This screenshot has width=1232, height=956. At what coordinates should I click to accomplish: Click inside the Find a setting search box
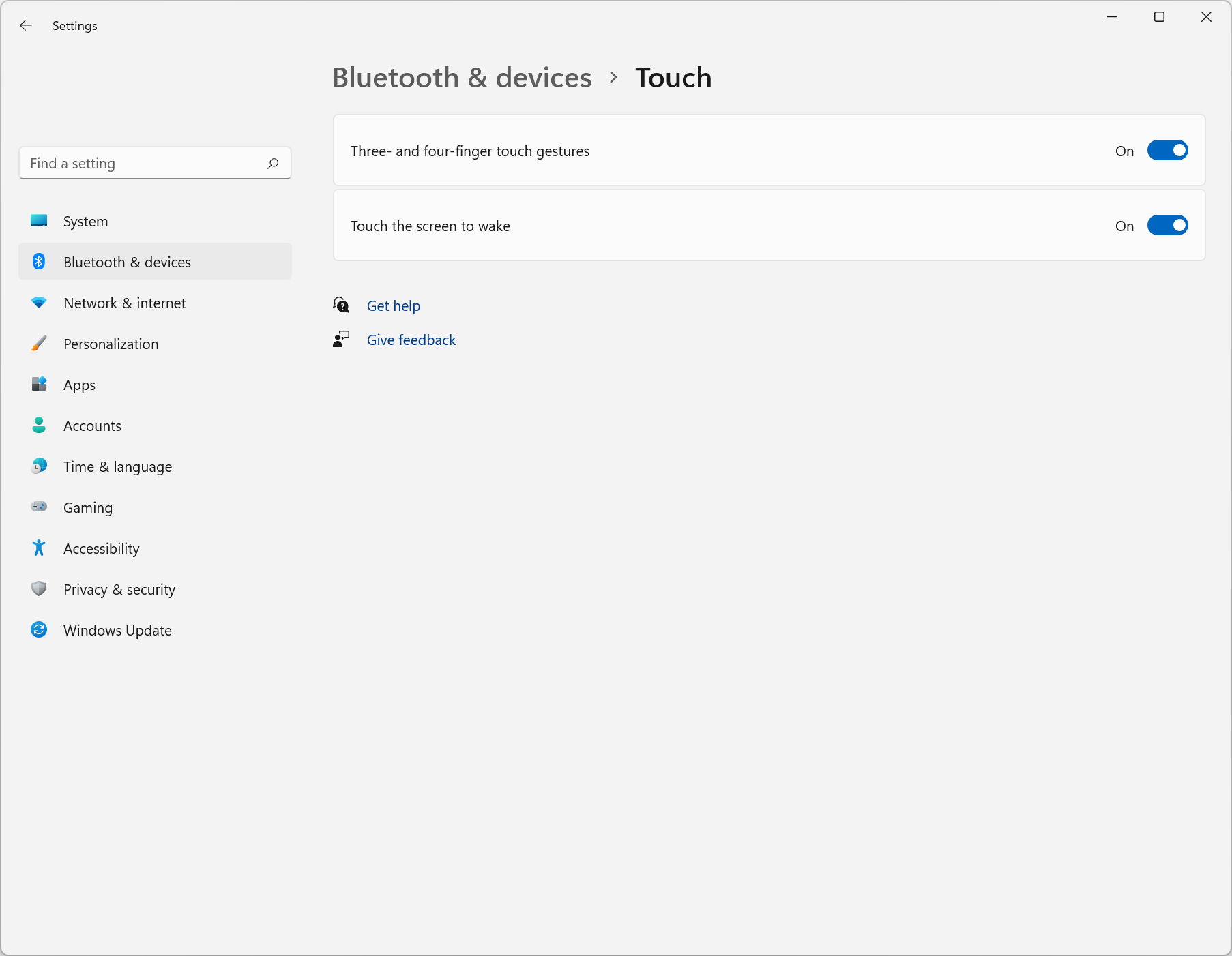[136, 163]
